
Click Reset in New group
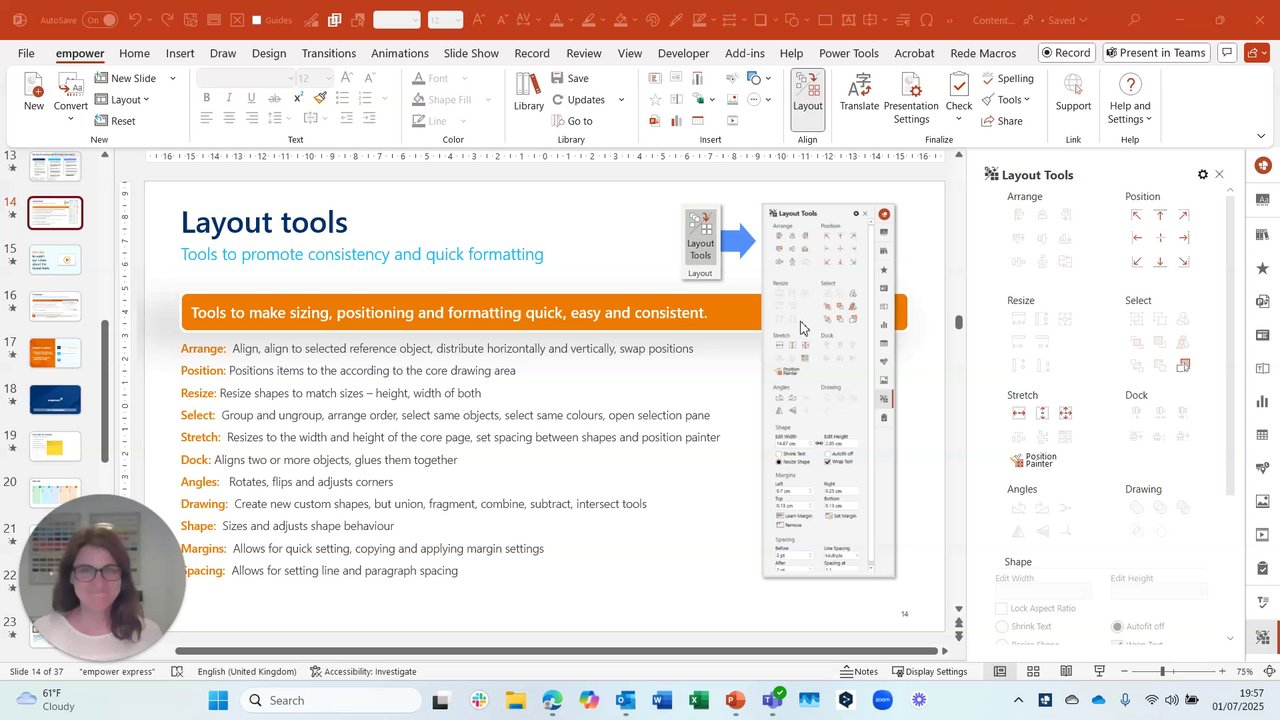tap(115, 121)
